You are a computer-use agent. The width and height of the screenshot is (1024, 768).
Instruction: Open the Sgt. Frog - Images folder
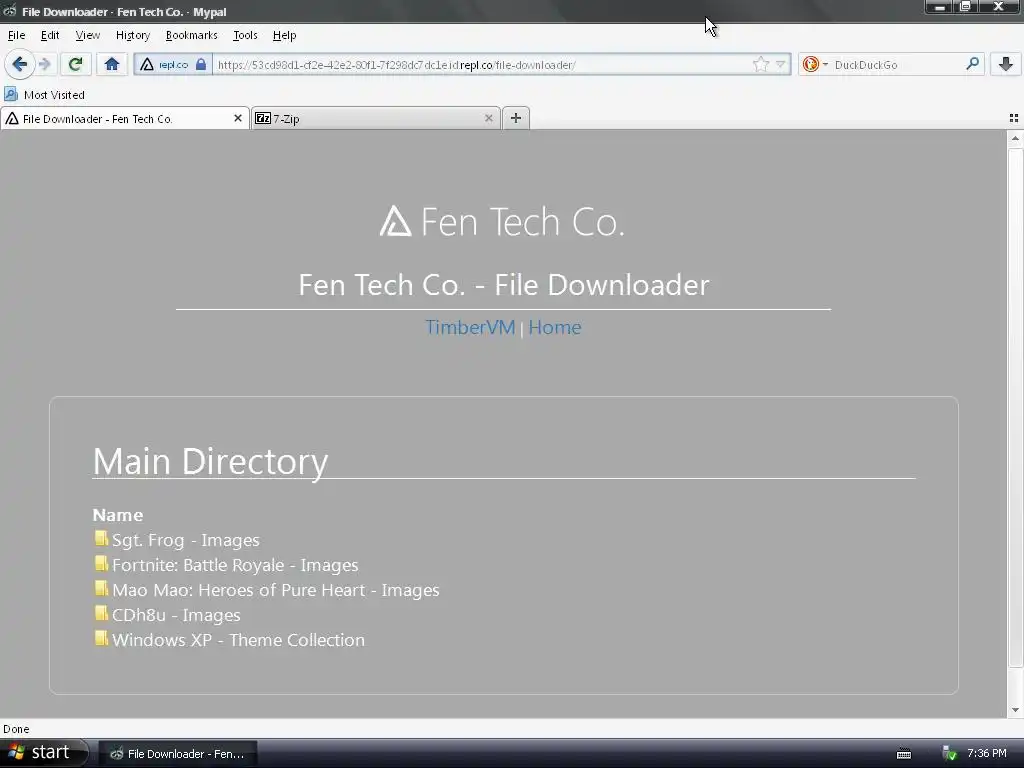click(x=185, y=540)
